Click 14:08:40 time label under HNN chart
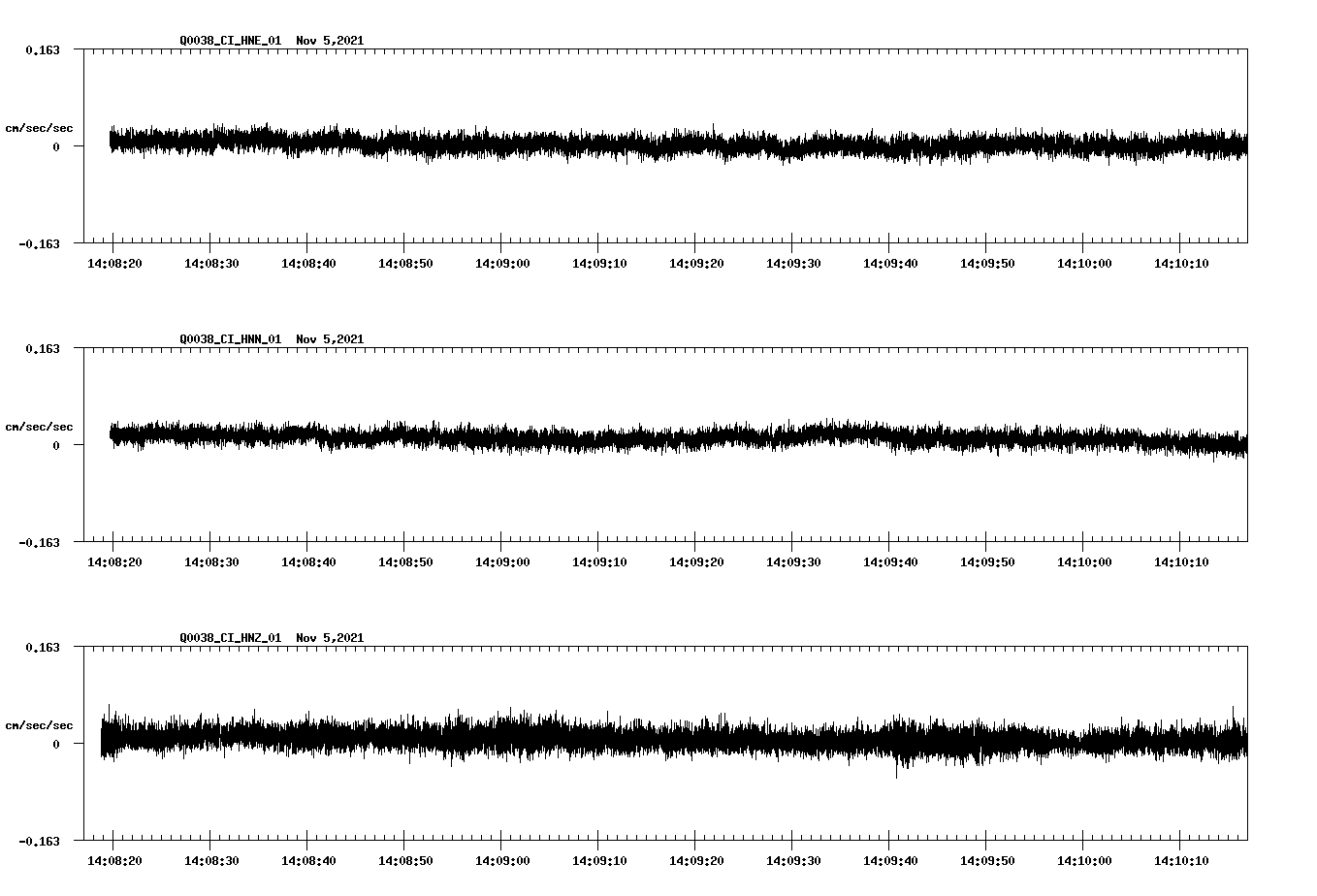Screen dimensions: 1317x896 pyautogui.click(x=308, y=561)
